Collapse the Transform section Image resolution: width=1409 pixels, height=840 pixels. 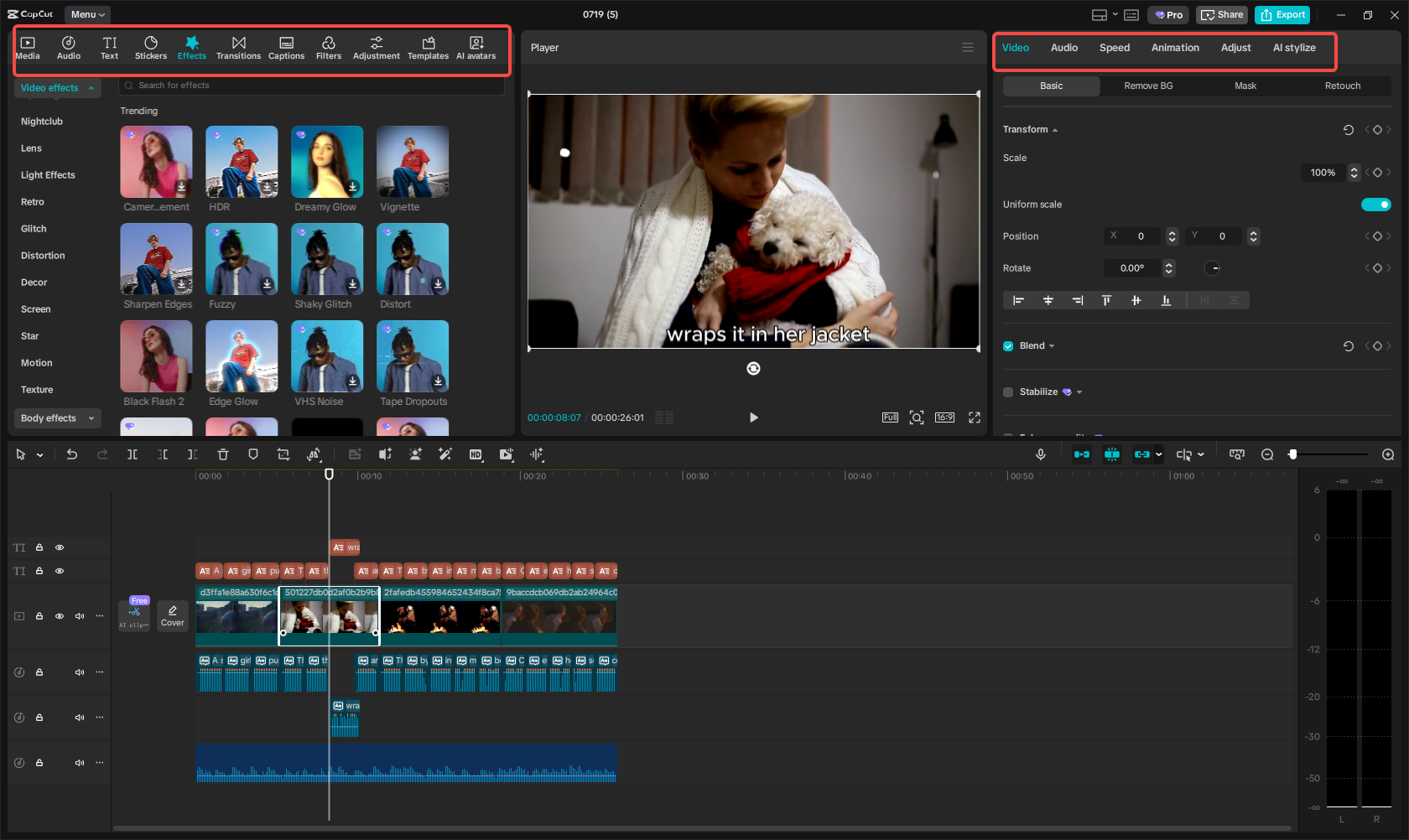(x=1055, y=129)
